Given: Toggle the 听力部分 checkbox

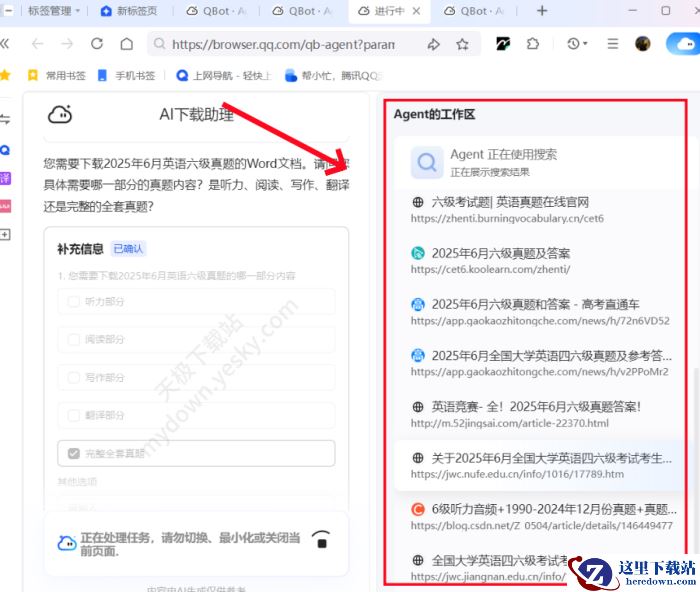Looking at the screenshot, I should 73,301.
